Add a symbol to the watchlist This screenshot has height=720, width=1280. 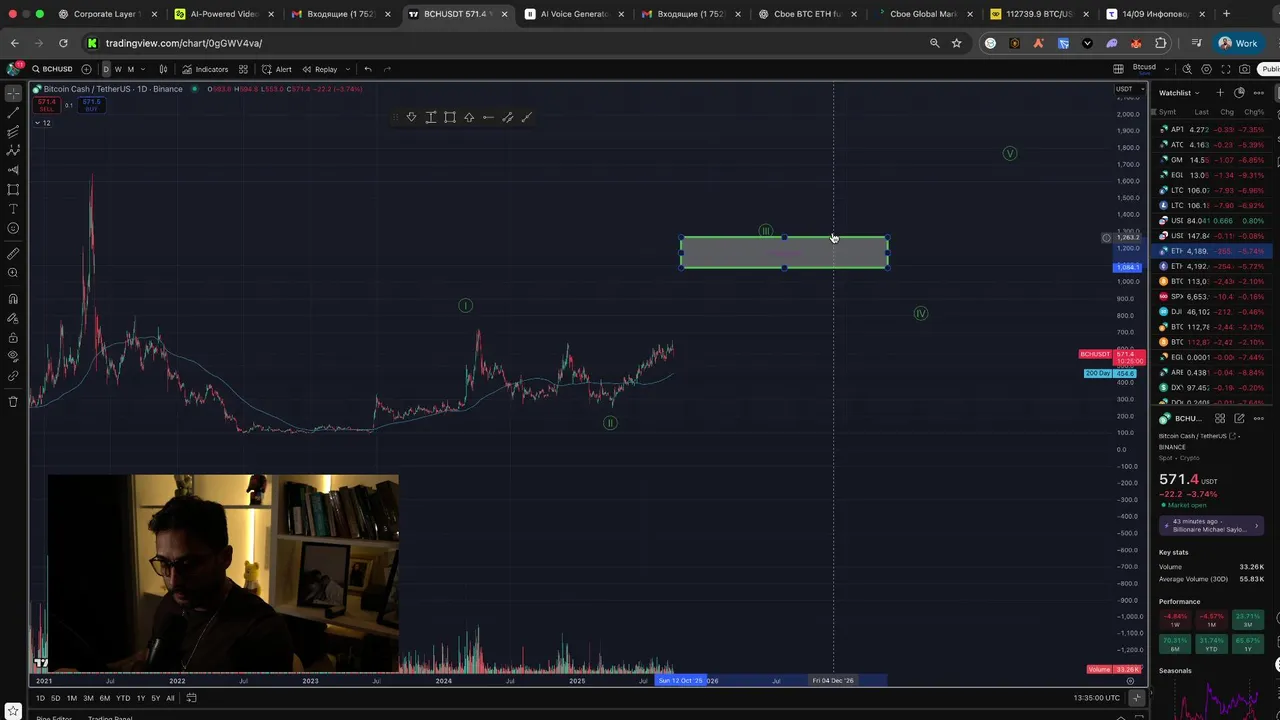1219,93
